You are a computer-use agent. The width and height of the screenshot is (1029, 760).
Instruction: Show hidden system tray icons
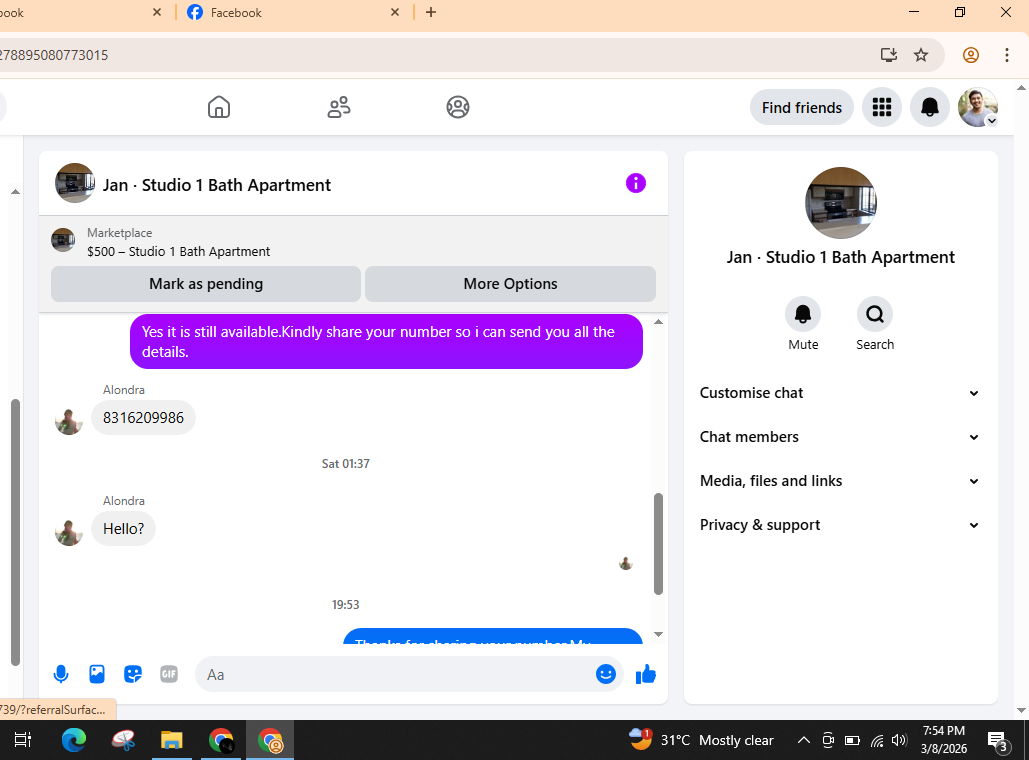[803, 740]
